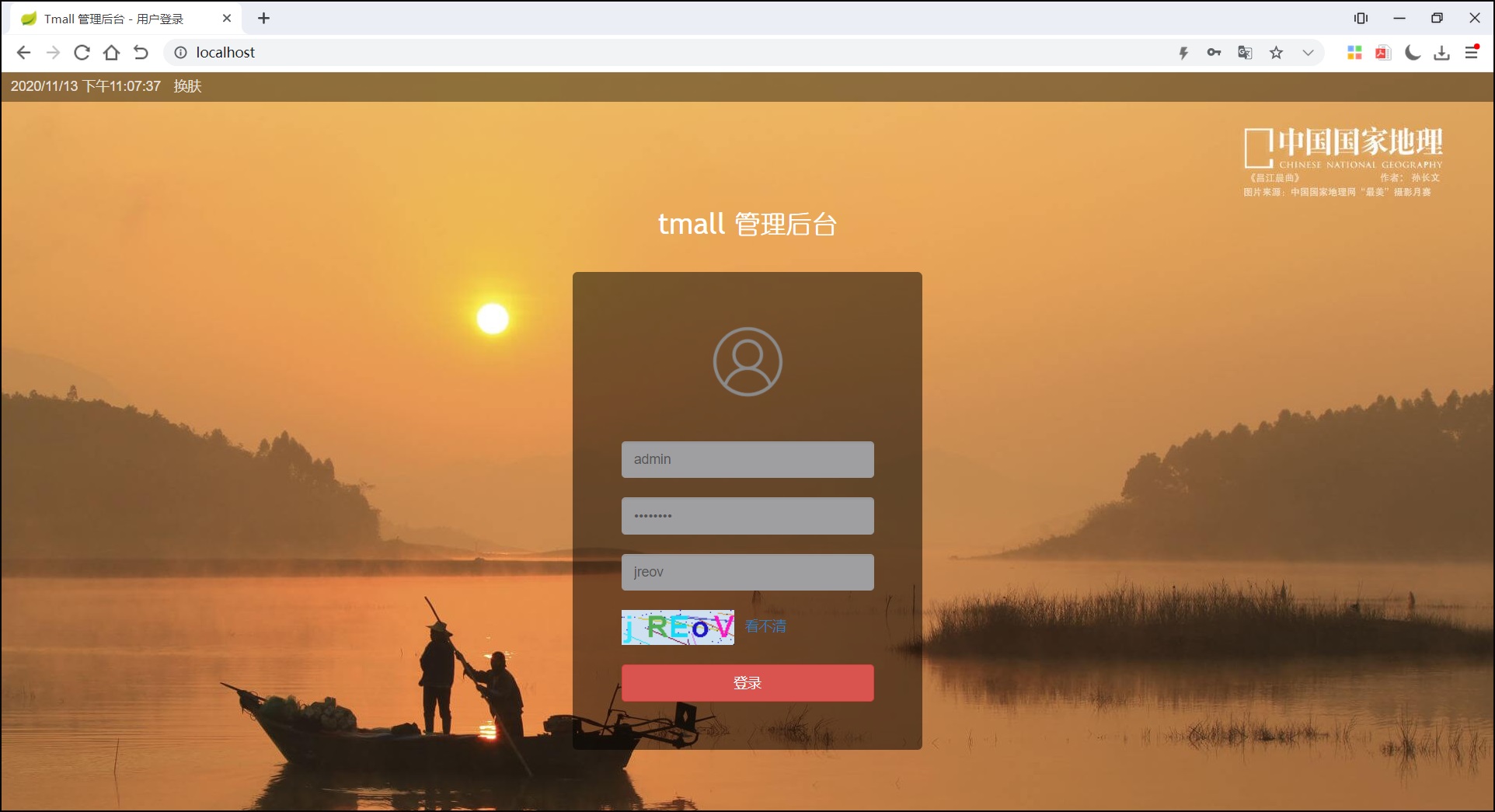Screen dimensions: 1495x812
Task: Reload the localhost page
Action: [x=82, y=52]
